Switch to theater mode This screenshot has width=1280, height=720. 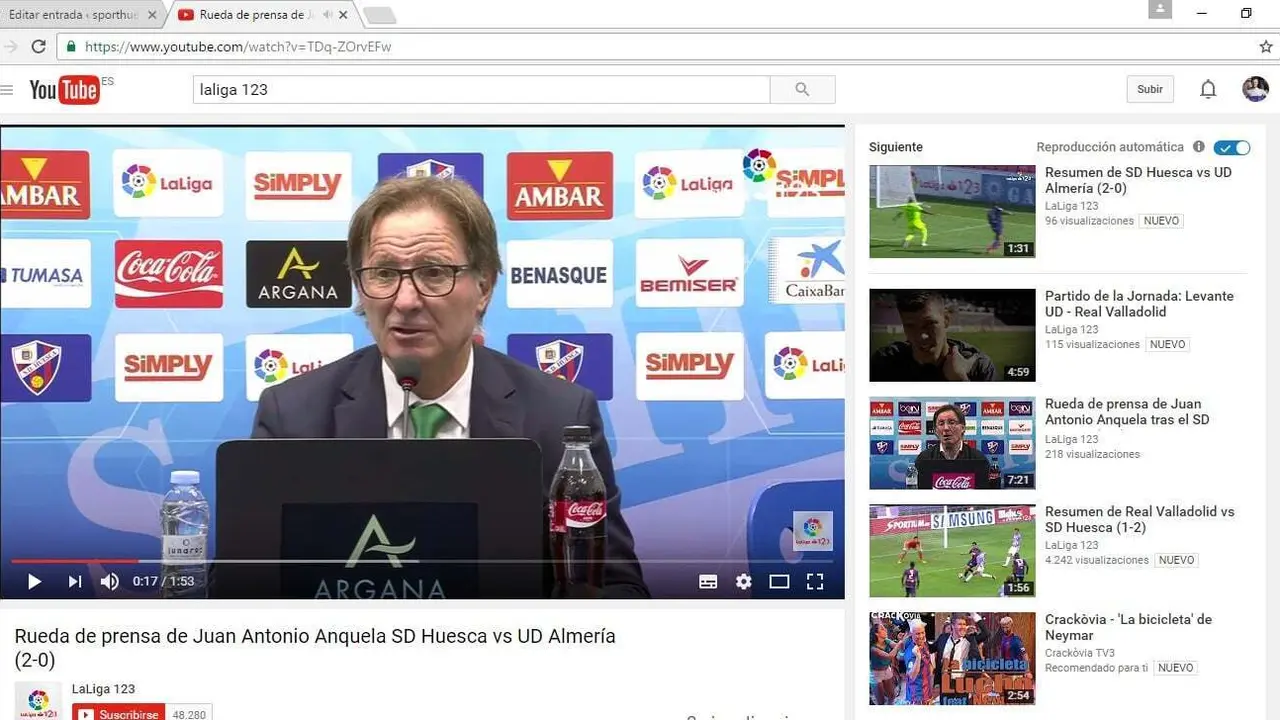point(779,581)
